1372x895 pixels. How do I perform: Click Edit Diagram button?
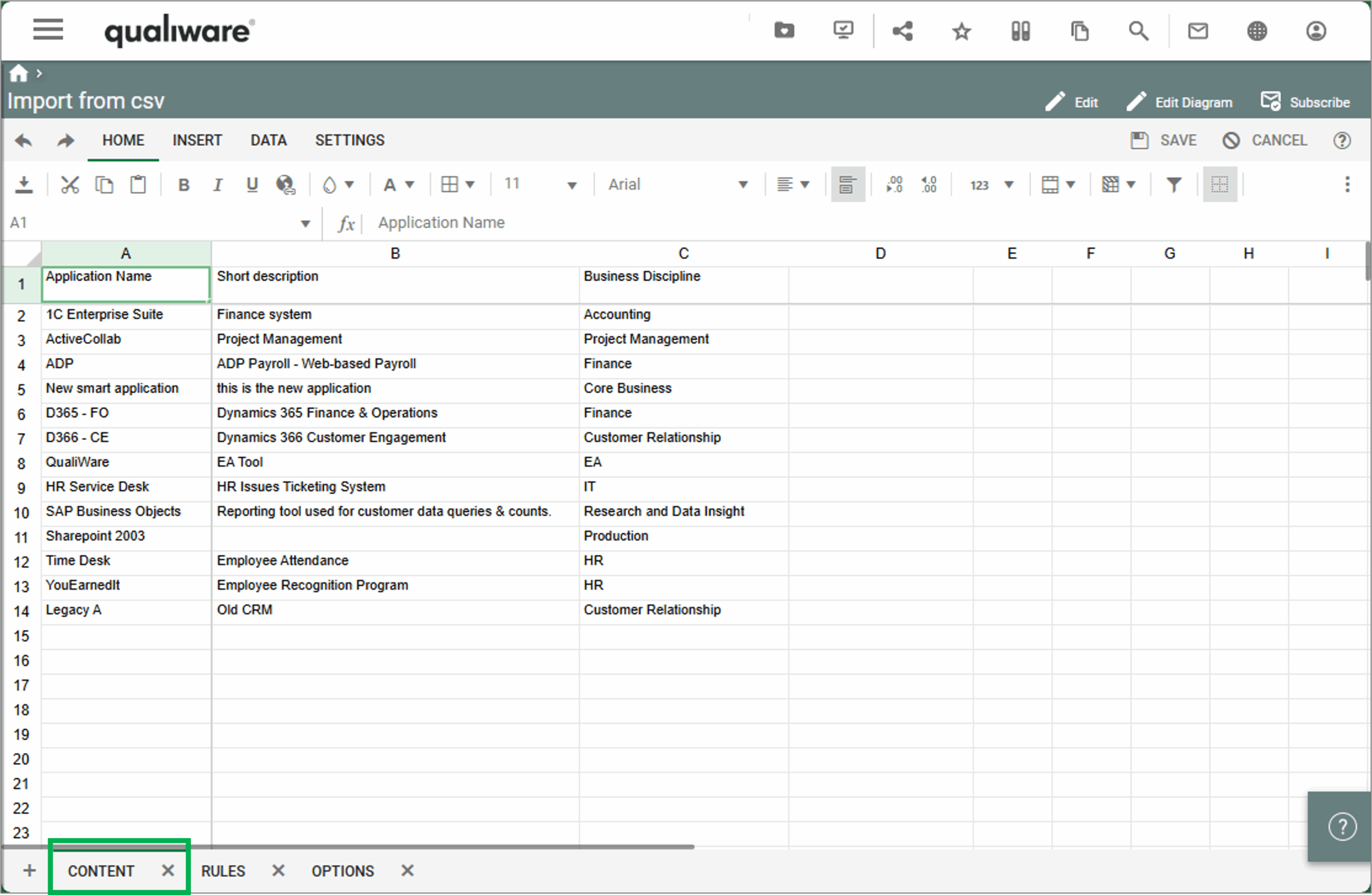pos(1179,102)
